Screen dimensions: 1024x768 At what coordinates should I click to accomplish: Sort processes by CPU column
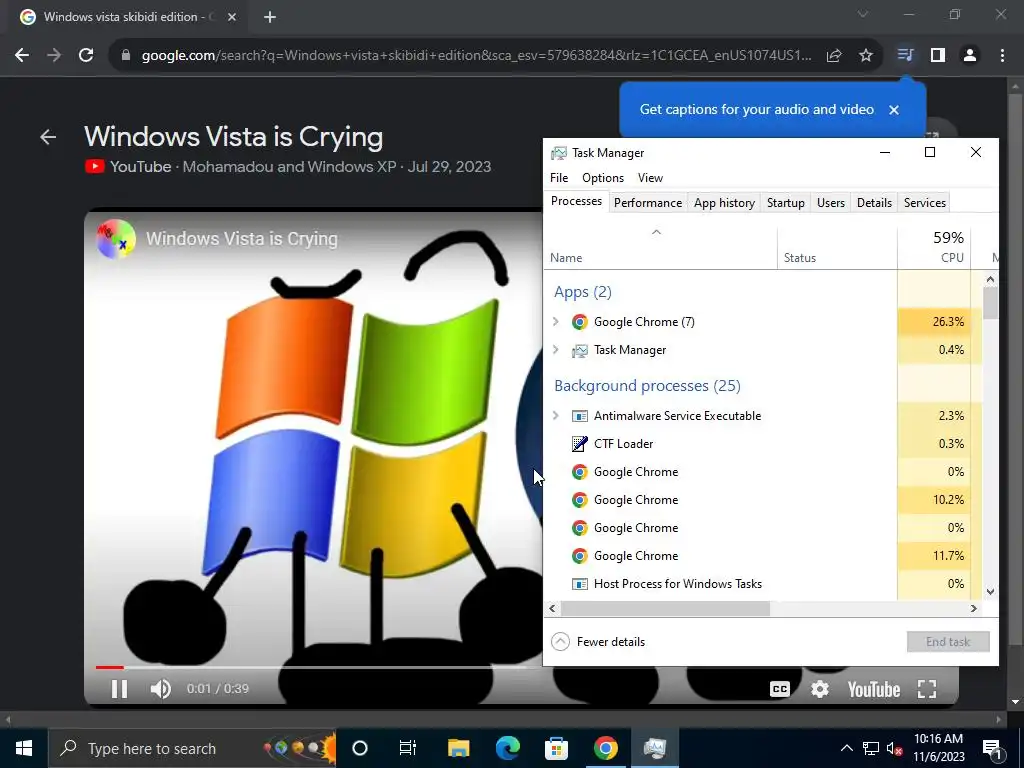(935, 248)
